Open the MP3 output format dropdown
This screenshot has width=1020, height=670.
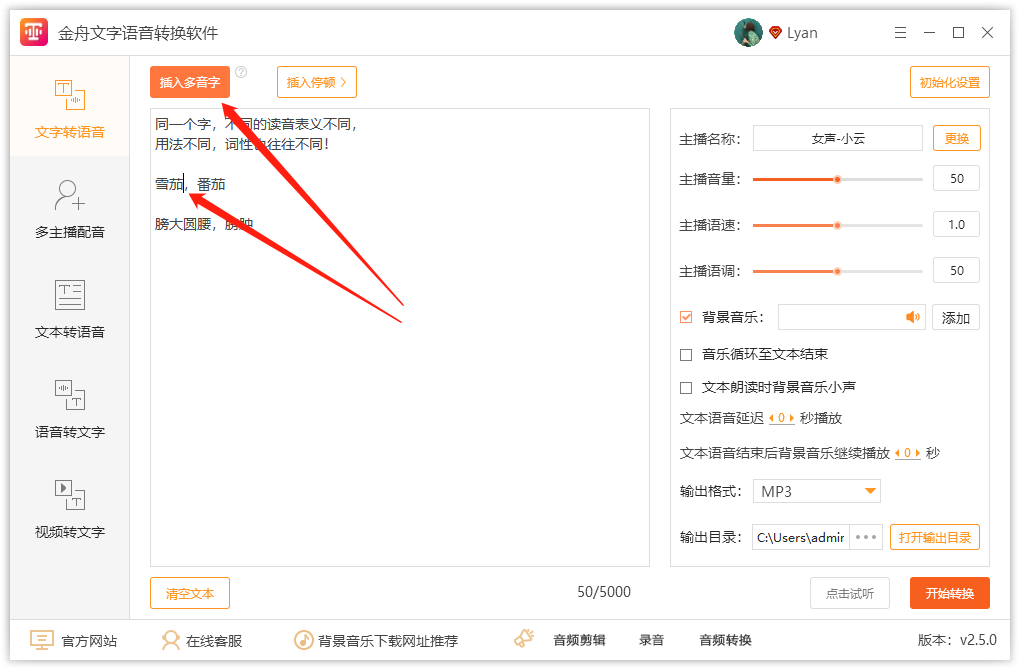point(816,491)
